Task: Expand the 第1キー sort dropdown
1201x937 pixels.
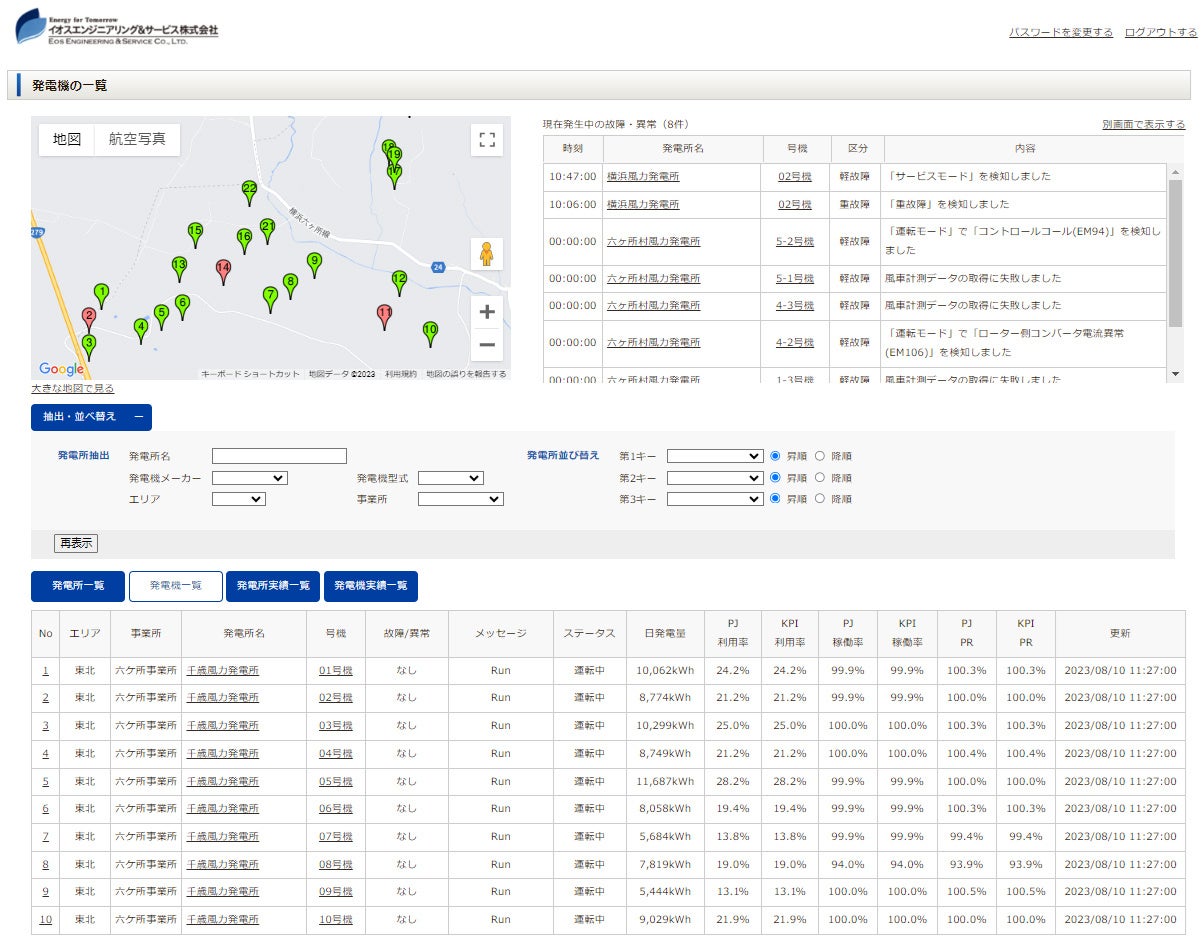Action: [715, 456]
